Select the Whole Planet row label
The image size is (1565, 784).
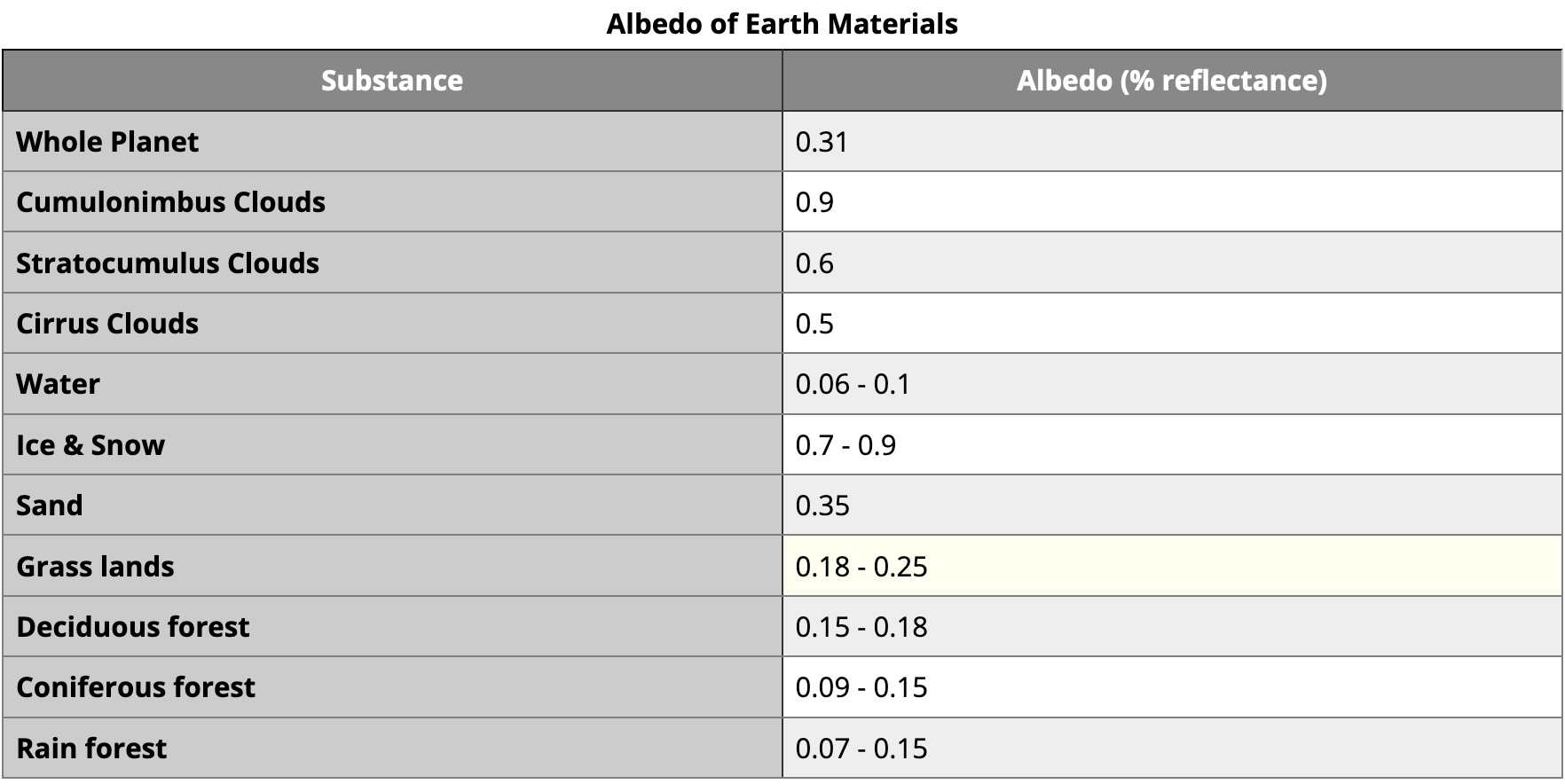107,142
